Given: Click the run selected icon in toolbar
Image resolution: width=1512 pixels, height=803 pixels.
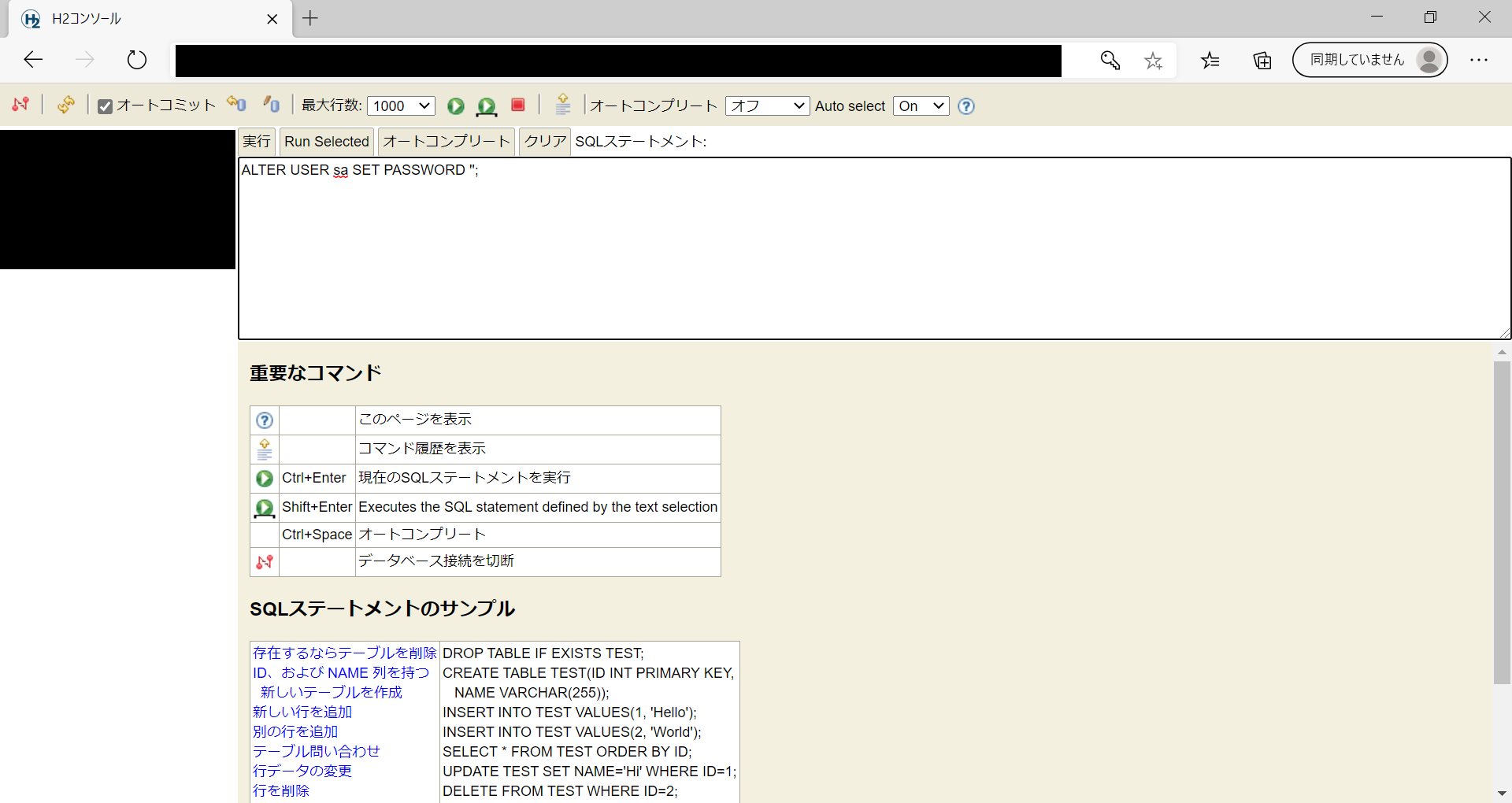Looking at the screenshot, I should coord(487,106).
